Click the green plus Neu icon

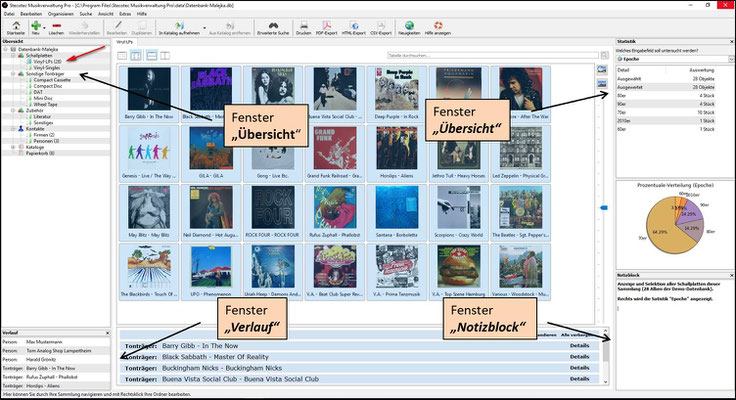point(36,28)
